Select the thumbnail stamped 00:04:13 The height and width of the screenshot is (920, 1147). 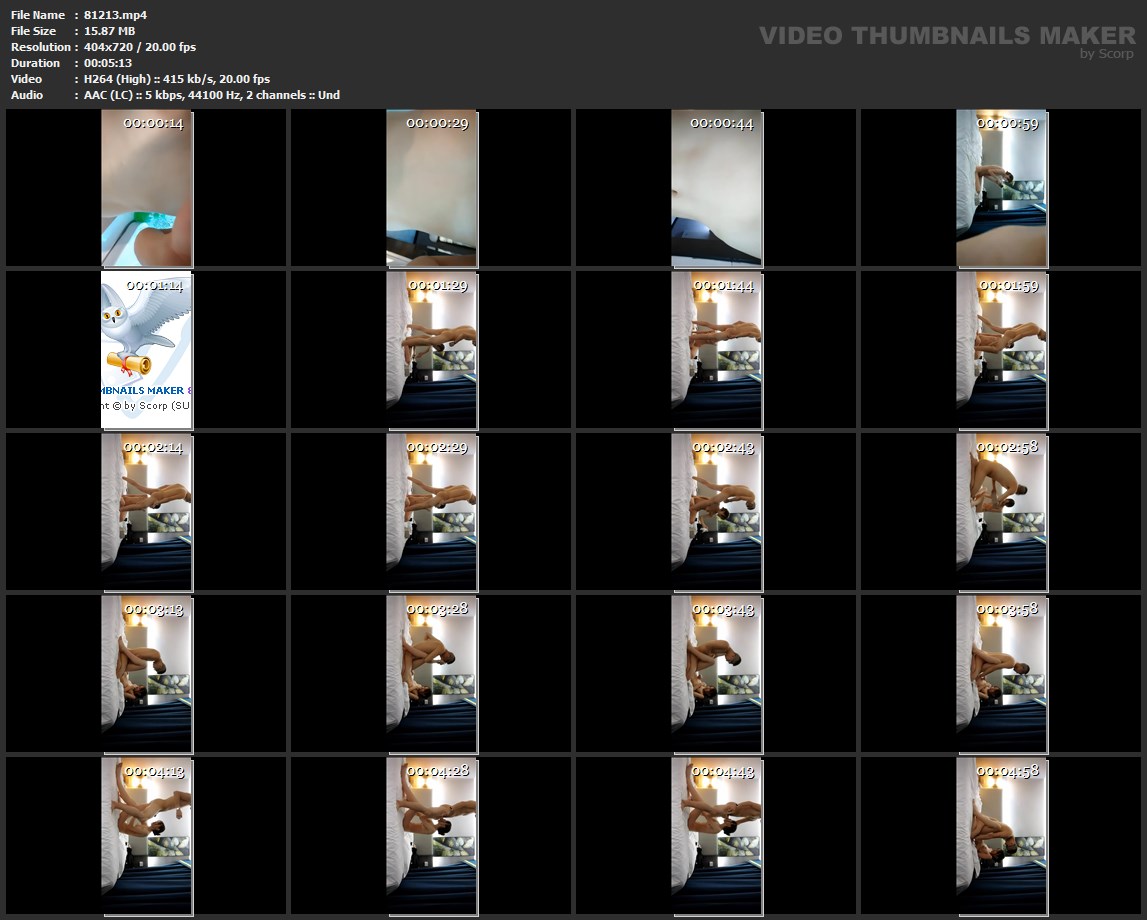146,836
